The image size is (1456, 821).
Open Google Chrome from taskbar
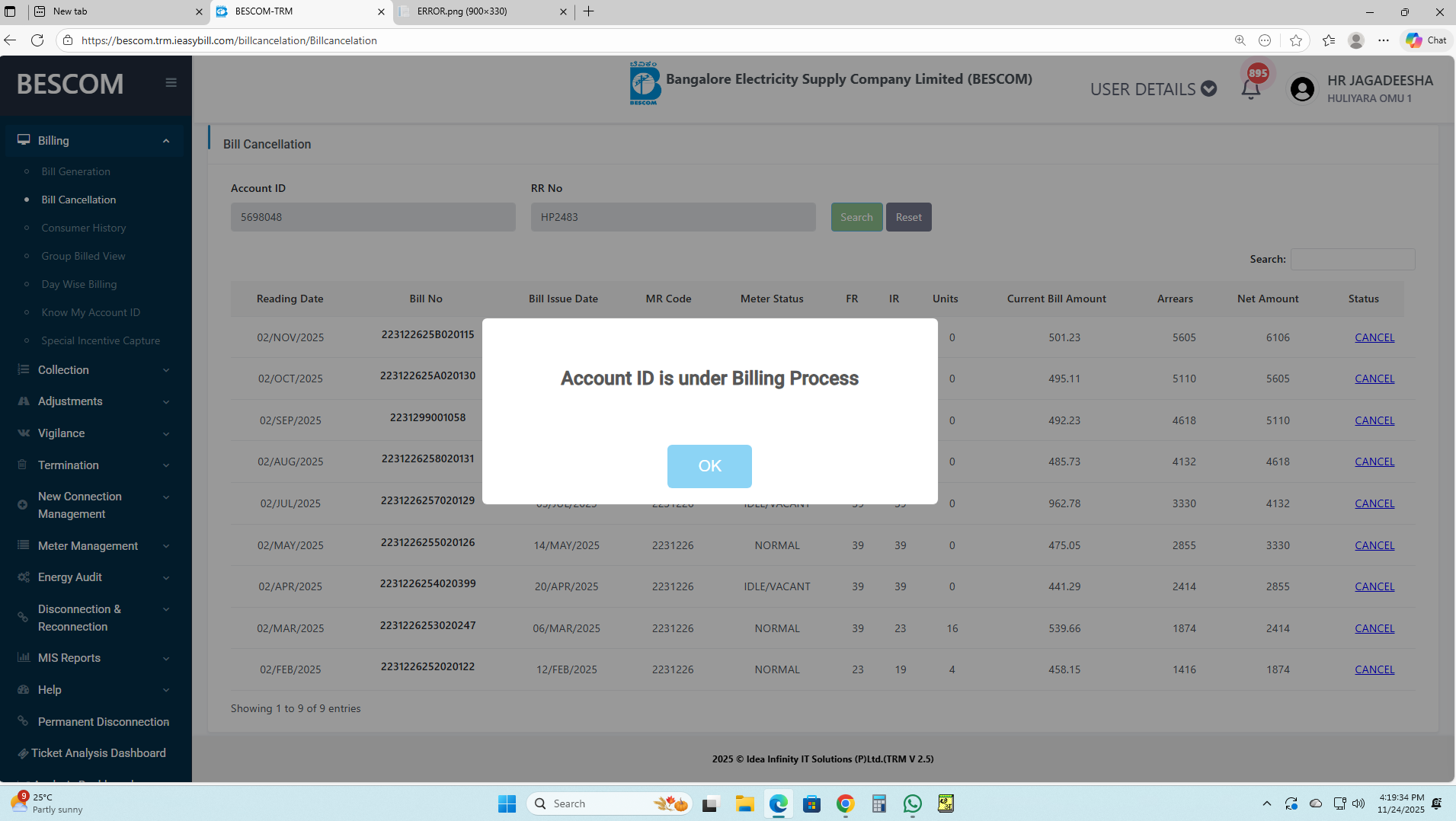pos(845,803)
